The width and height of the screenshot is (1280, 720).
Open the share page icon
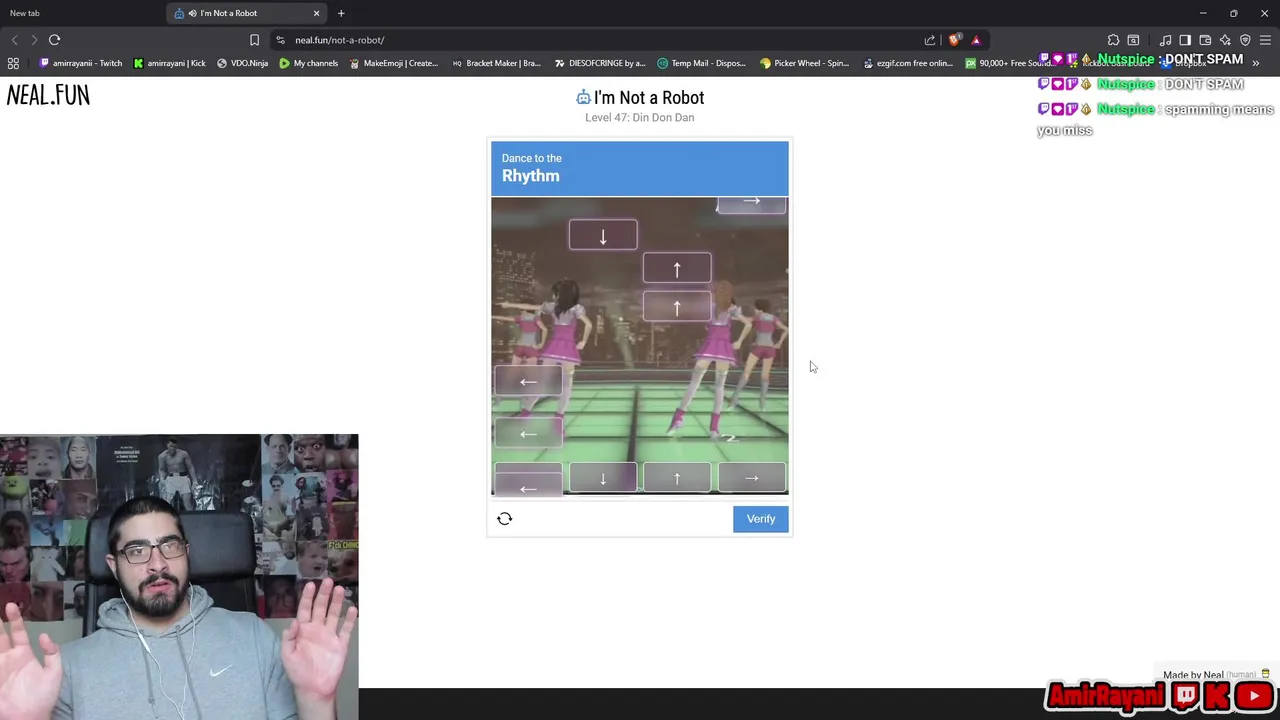coord(930,40)
